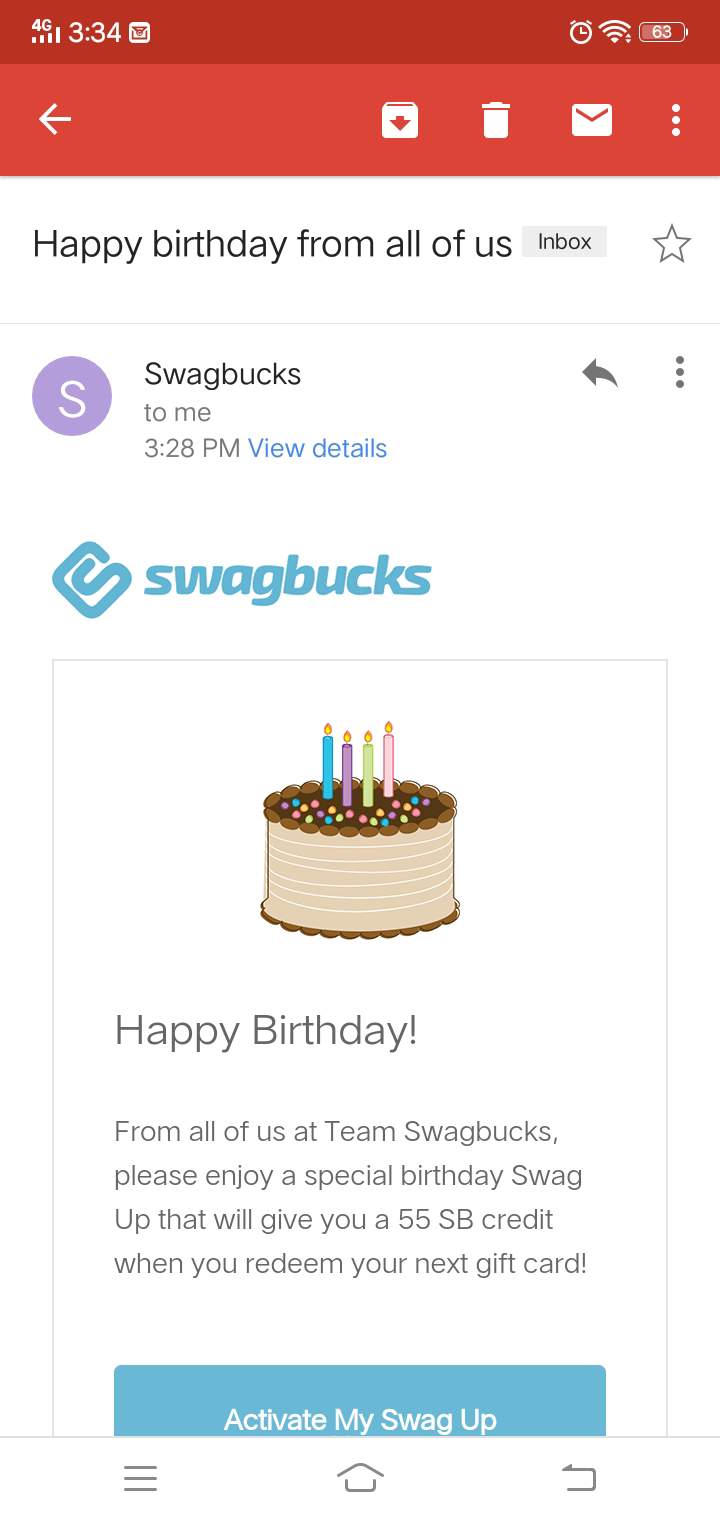Tap the Inbox label chip

pos(564,242)
